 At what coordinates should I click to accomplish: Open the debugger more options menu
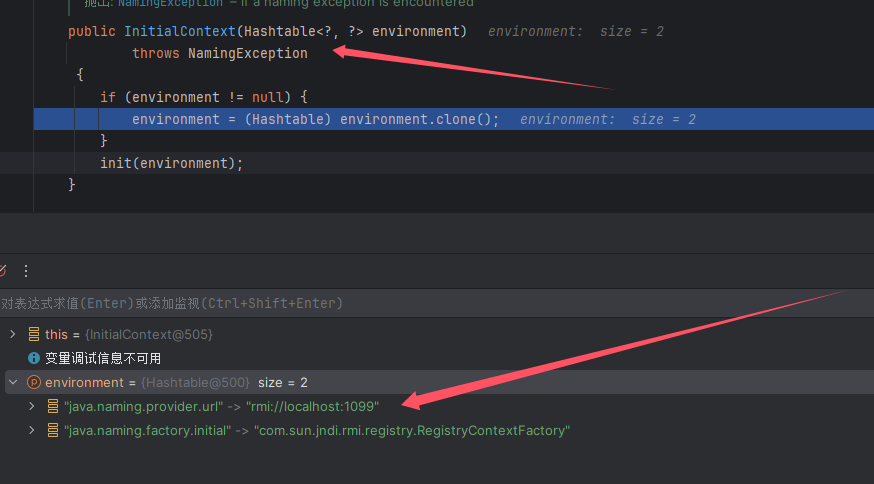click(26, 271)
